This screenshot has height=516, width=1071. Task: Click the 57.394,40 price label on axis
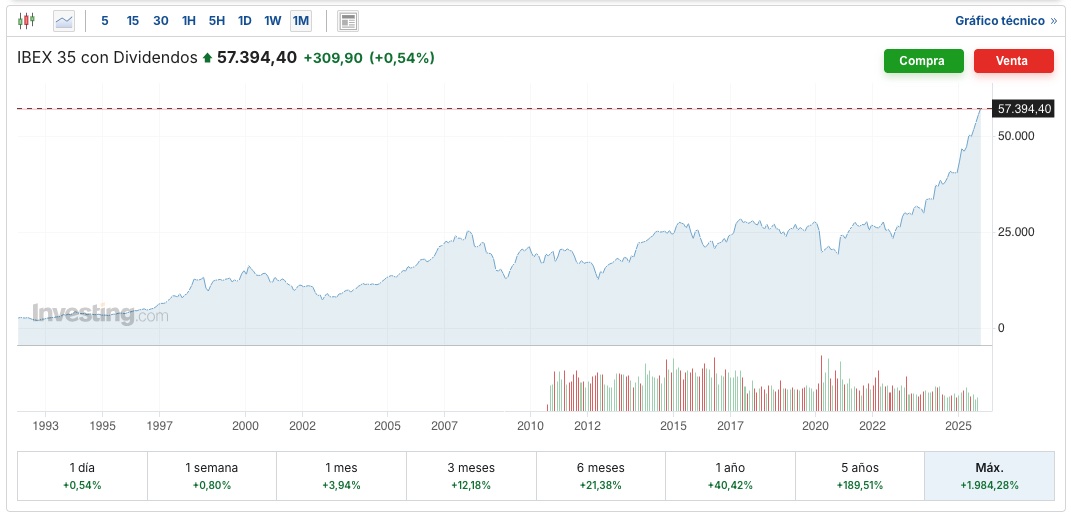(1023, 108)
